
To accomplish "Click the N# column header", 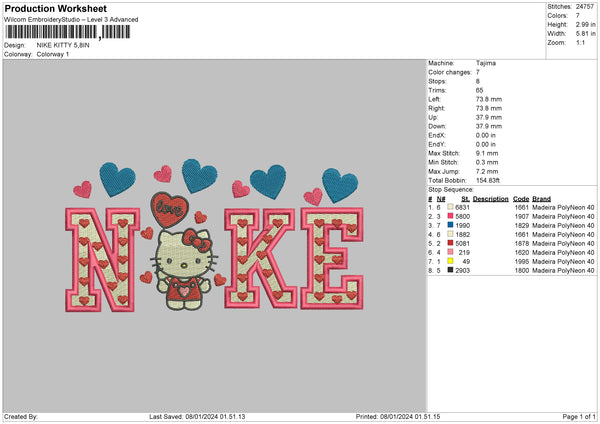I will pyautogui.click(x=442, y=199).
